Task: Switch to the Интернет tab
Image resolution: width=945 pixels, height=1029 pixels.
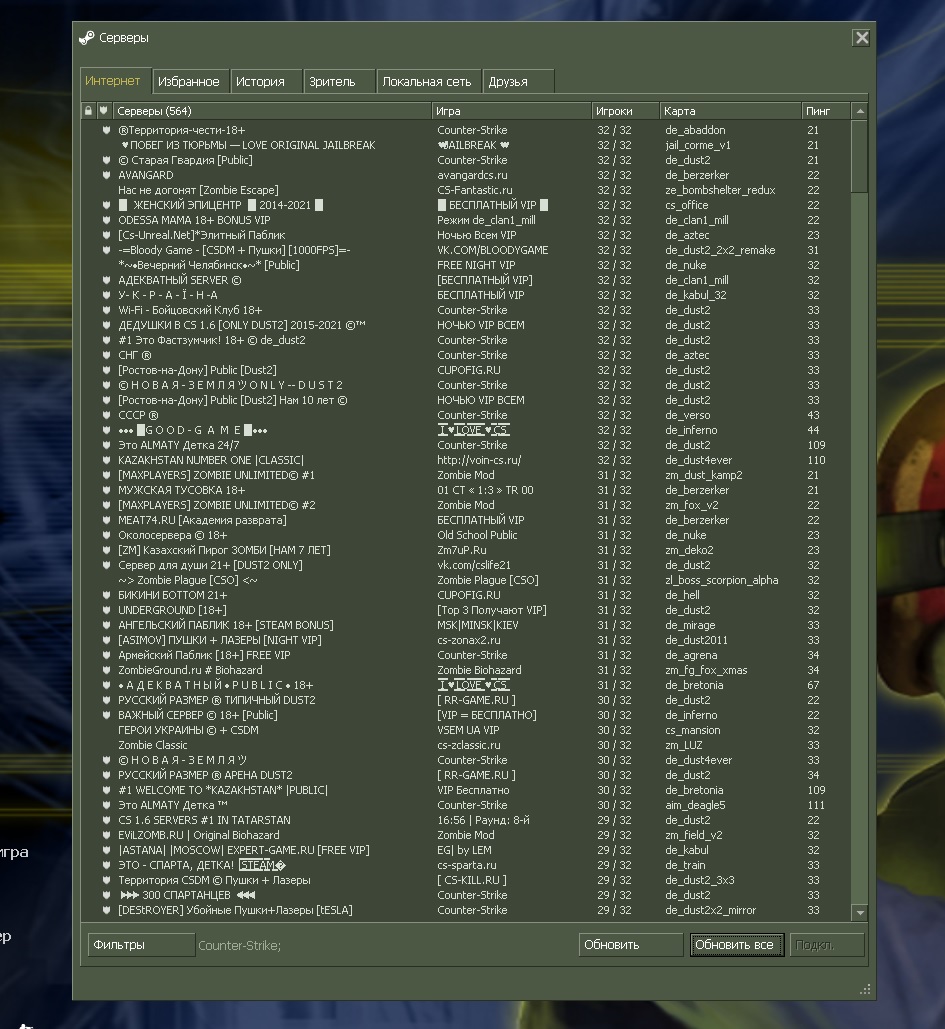Action: click(116, 81)
